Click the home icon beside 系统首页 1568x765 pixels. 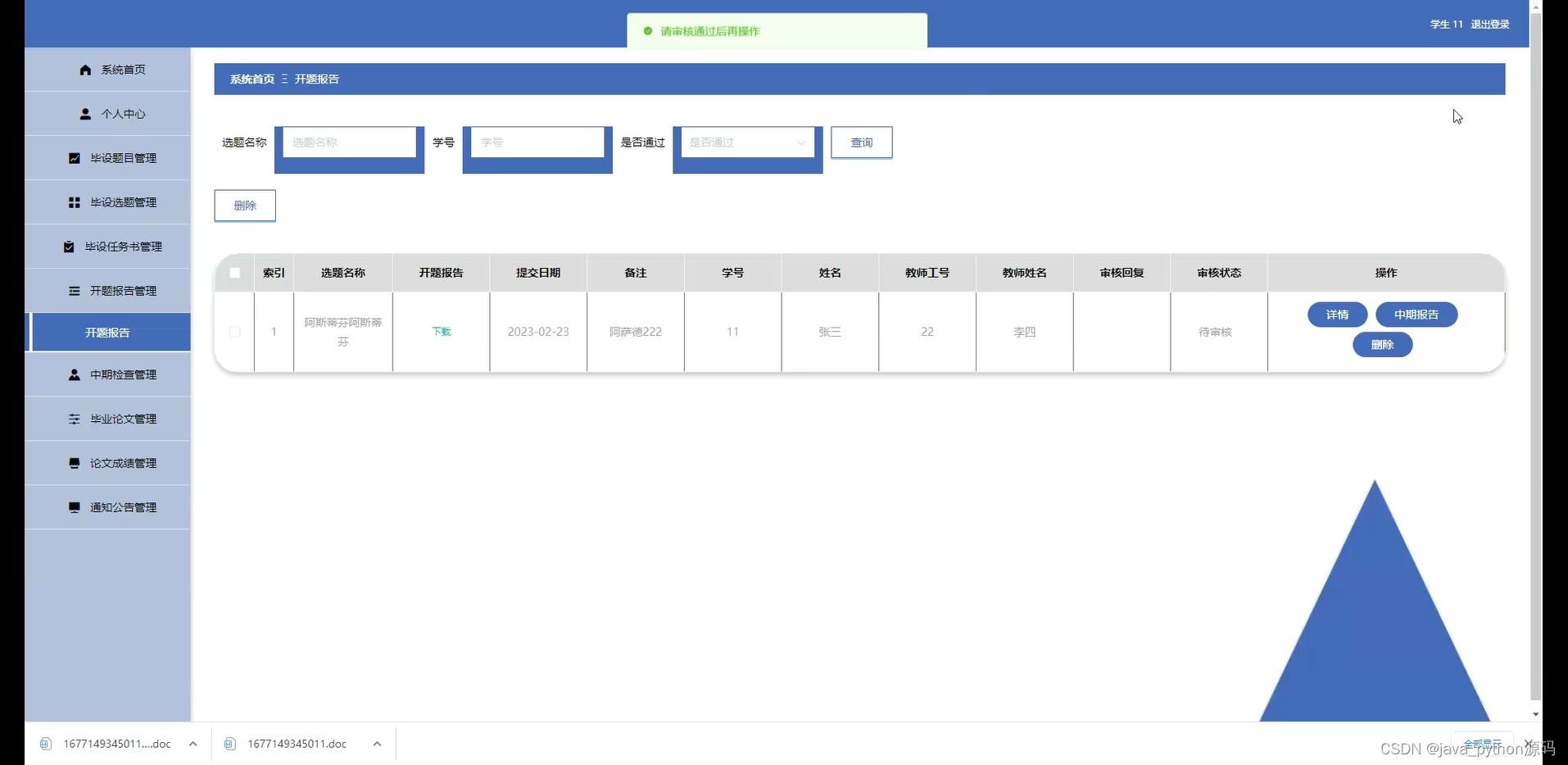click(85, 70)
